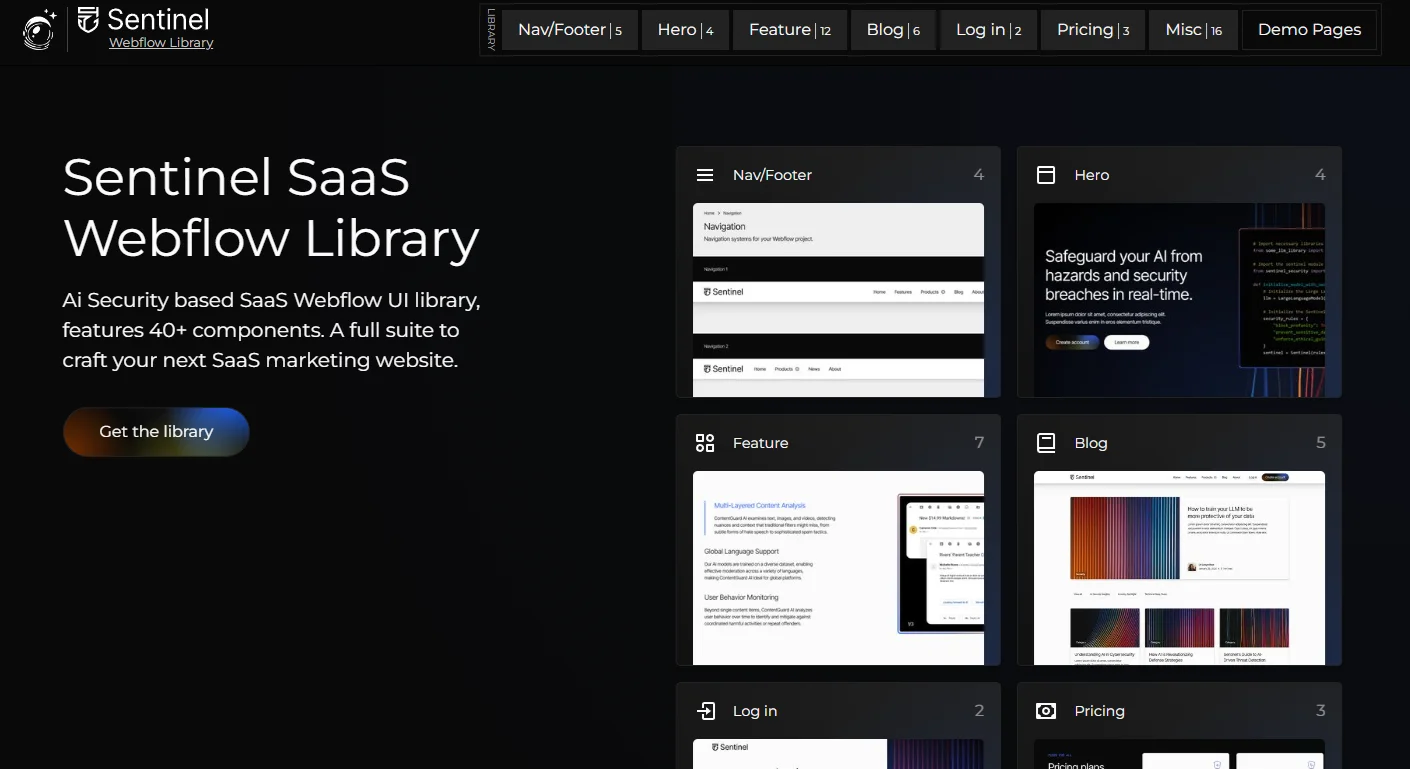Viewport: 1410px width, 769px height.
Task: Click the Sentinel SaaS Webflow Library heading
Action: coord(271,208)
